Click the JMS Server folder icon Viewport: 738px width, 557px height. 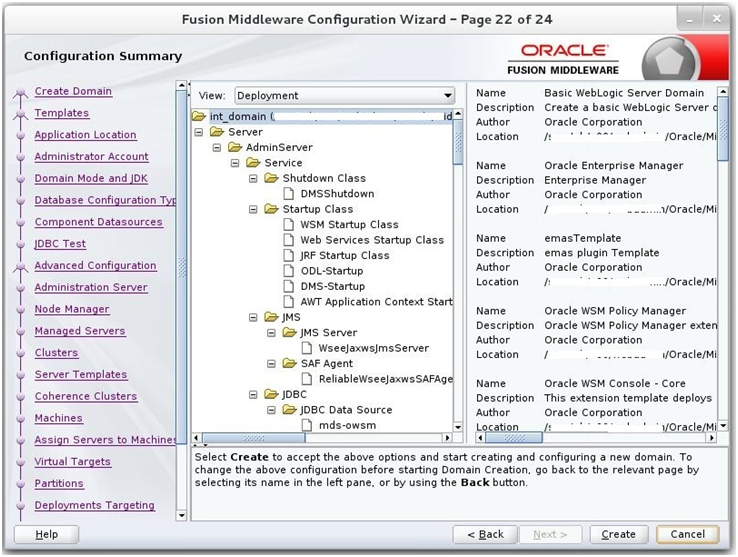click(289, 333)
